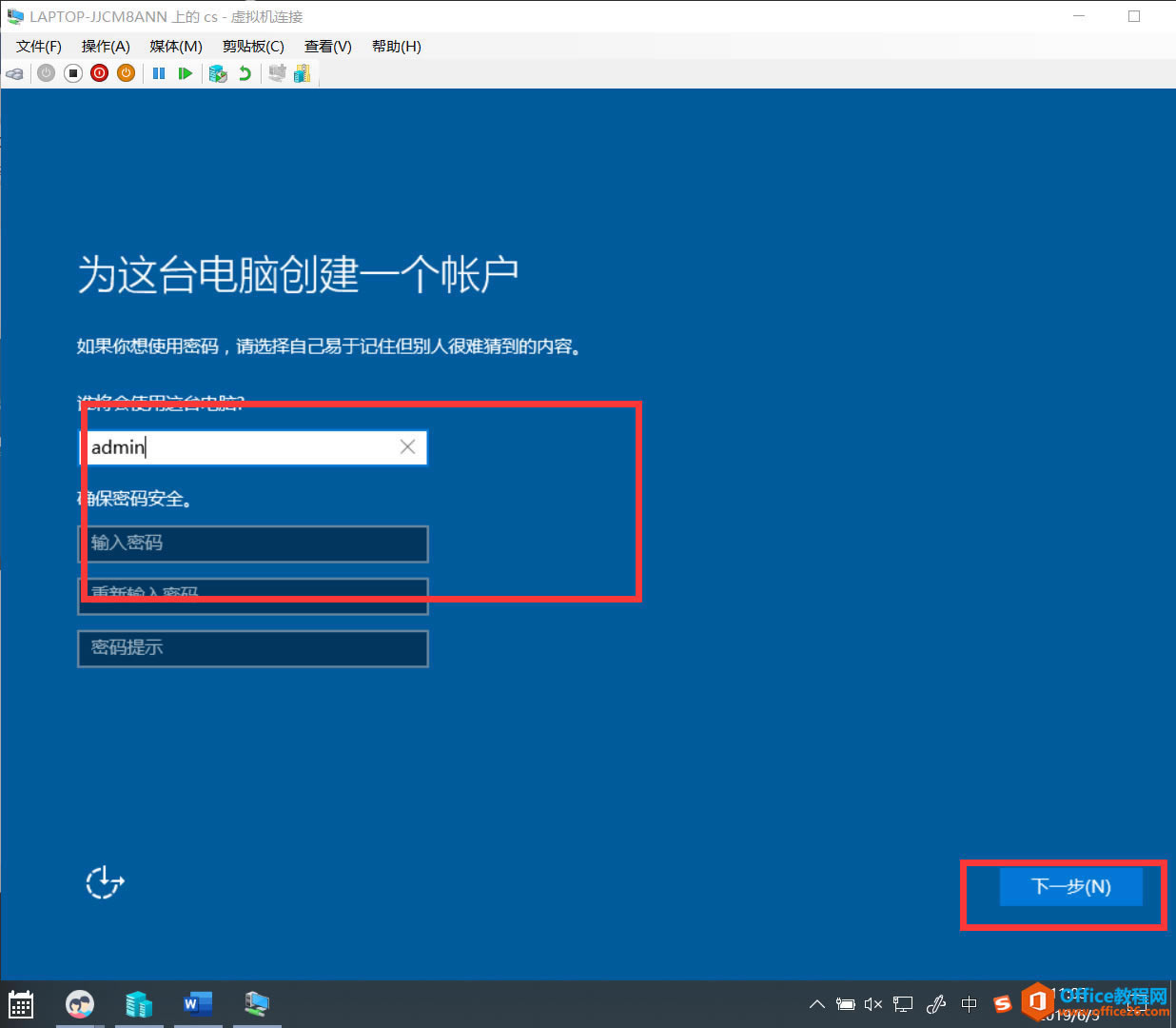Click the greyed-out enhanced session icon
The height and width of the screenshot is (1028, 1176).
coord(277,73)
